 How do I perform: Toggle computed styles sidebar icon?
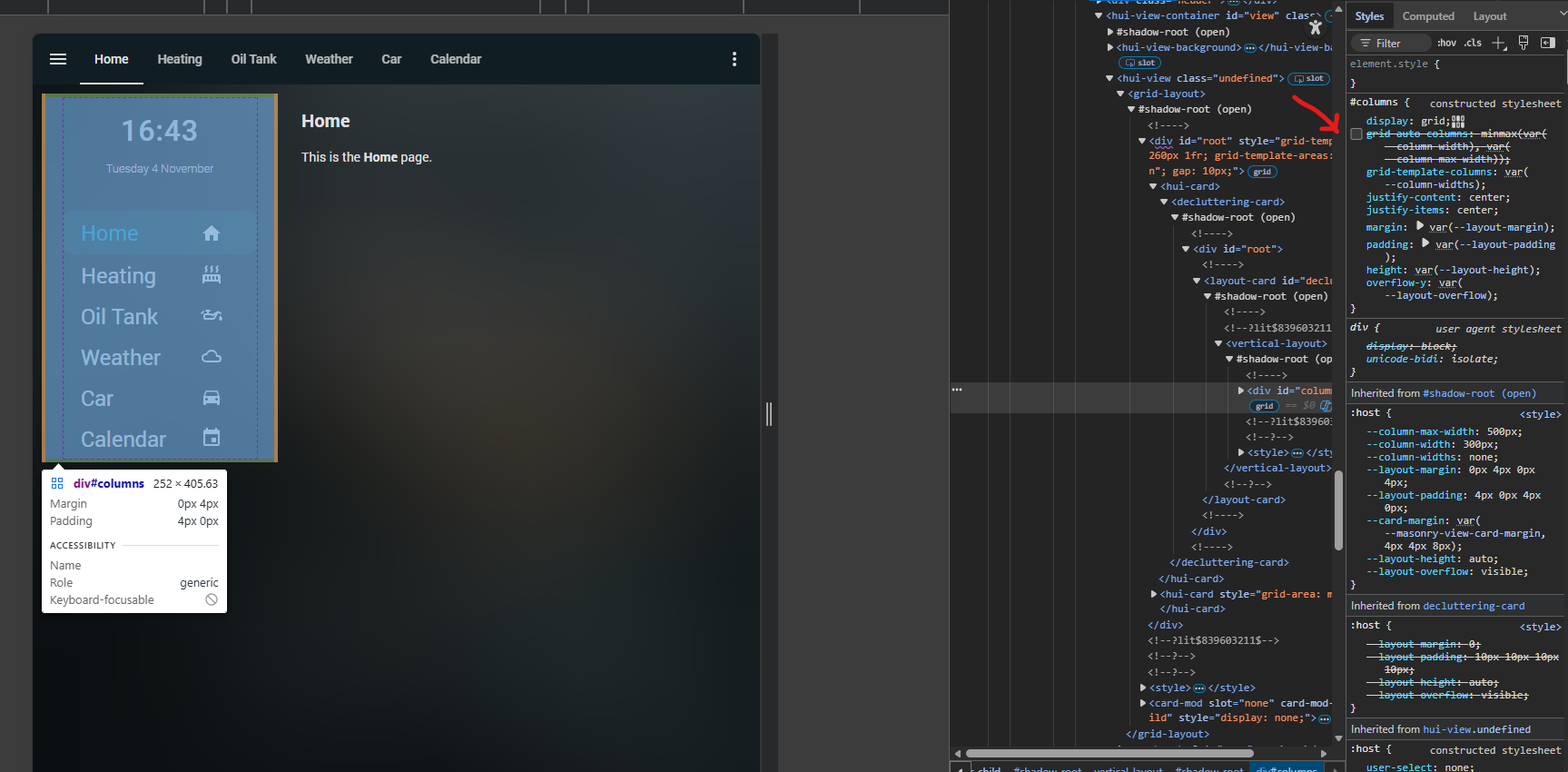pyautogui.click(x=1548, y=43)
